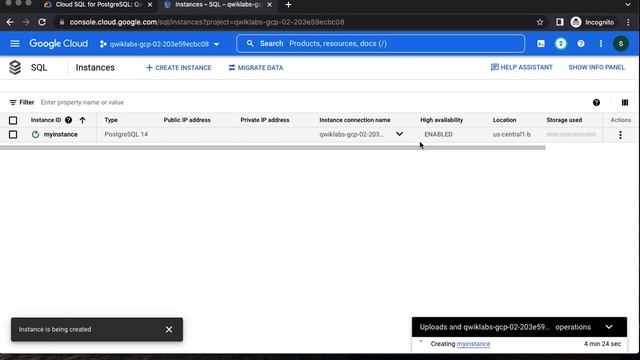
Task: Click CREATE INSTANCE button
Action: pyautogui.click(x=179, y=68)
